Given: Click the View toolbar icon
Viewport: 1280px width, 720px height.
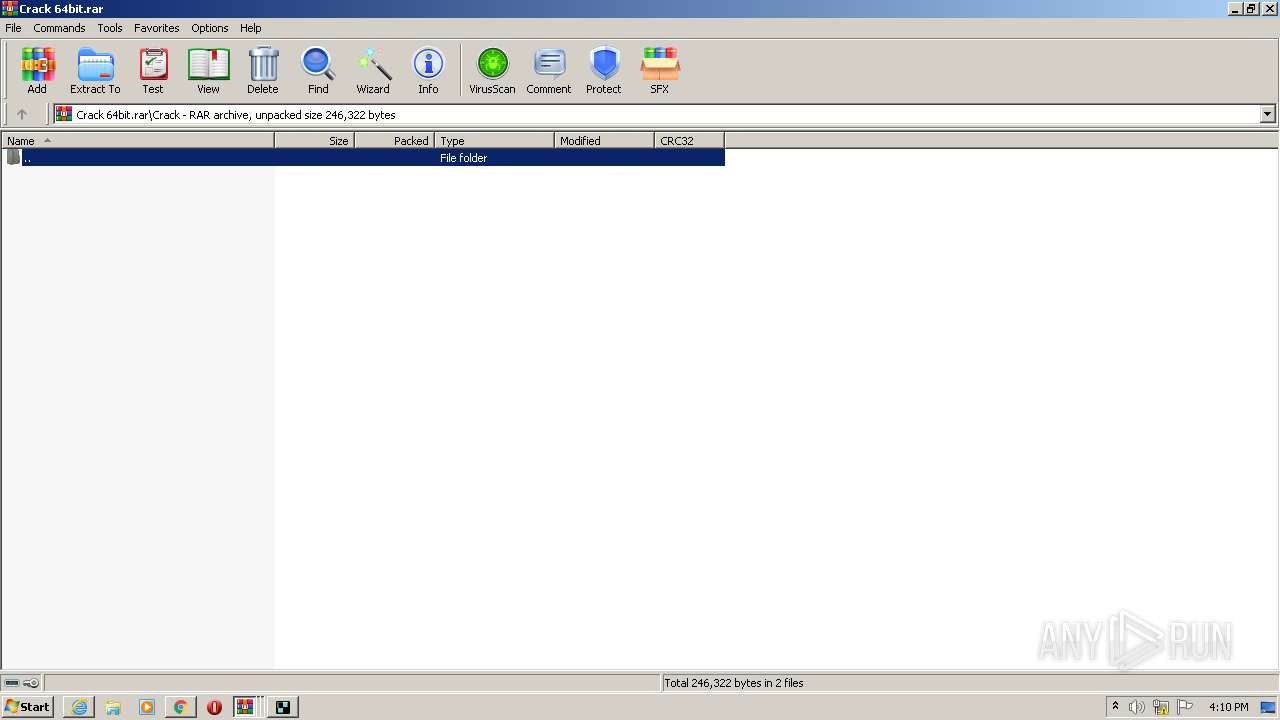Looking at the screenshot, I should [208, 70].
